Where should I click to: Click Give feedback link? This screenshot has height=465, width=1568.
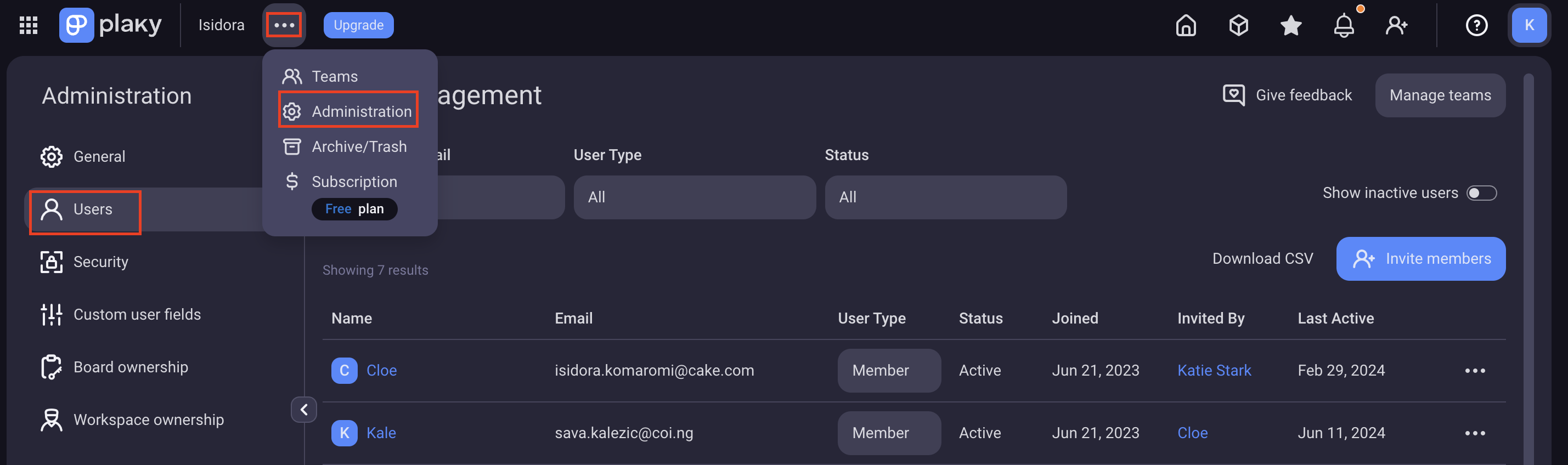1303,95
